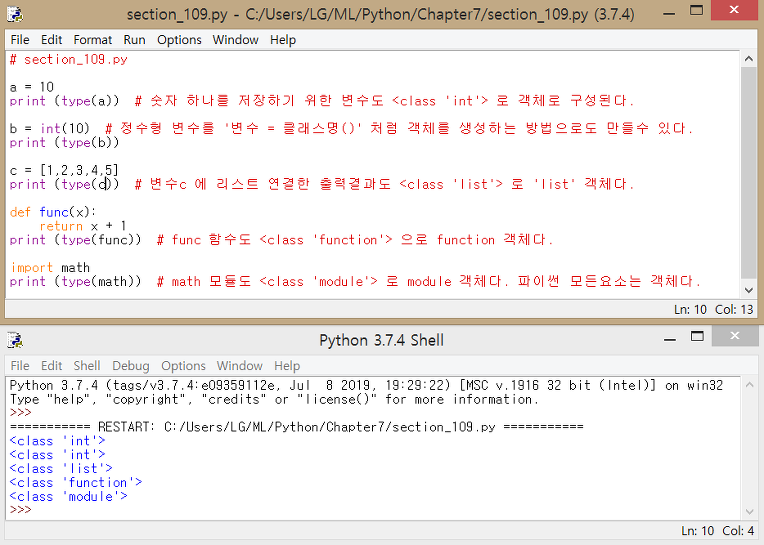This screenshot has height=545, width=764.
Task: Click the 'import math' line
Action: tap(50, 267)
